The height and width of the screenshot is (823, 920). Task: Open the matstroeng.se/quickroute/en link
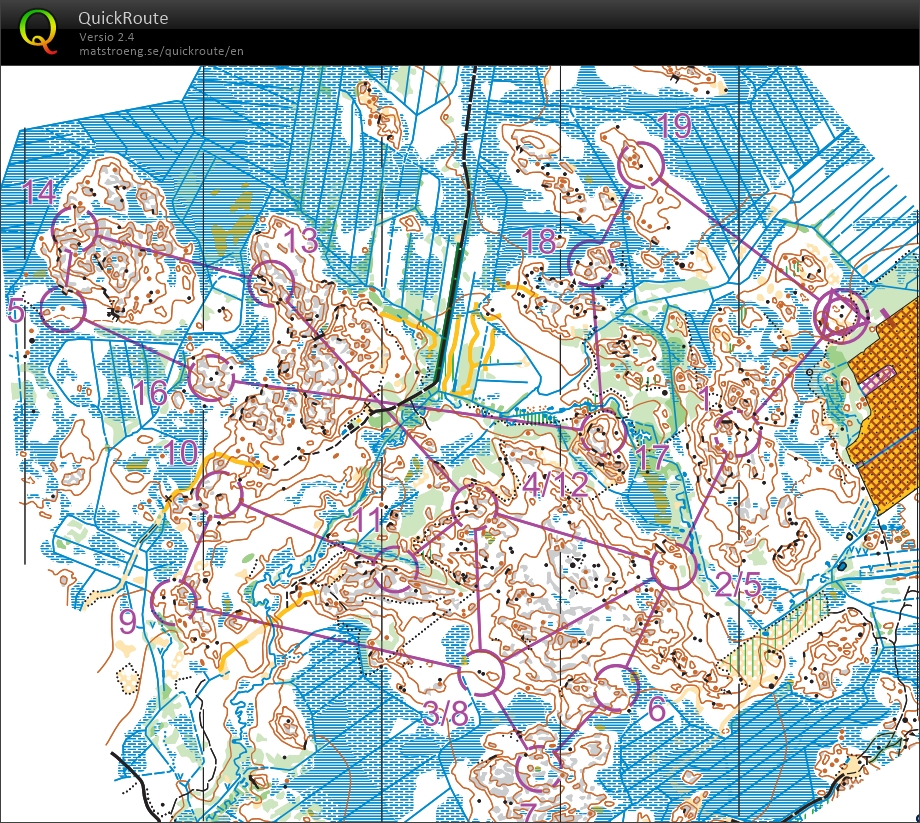coord(161,51)
